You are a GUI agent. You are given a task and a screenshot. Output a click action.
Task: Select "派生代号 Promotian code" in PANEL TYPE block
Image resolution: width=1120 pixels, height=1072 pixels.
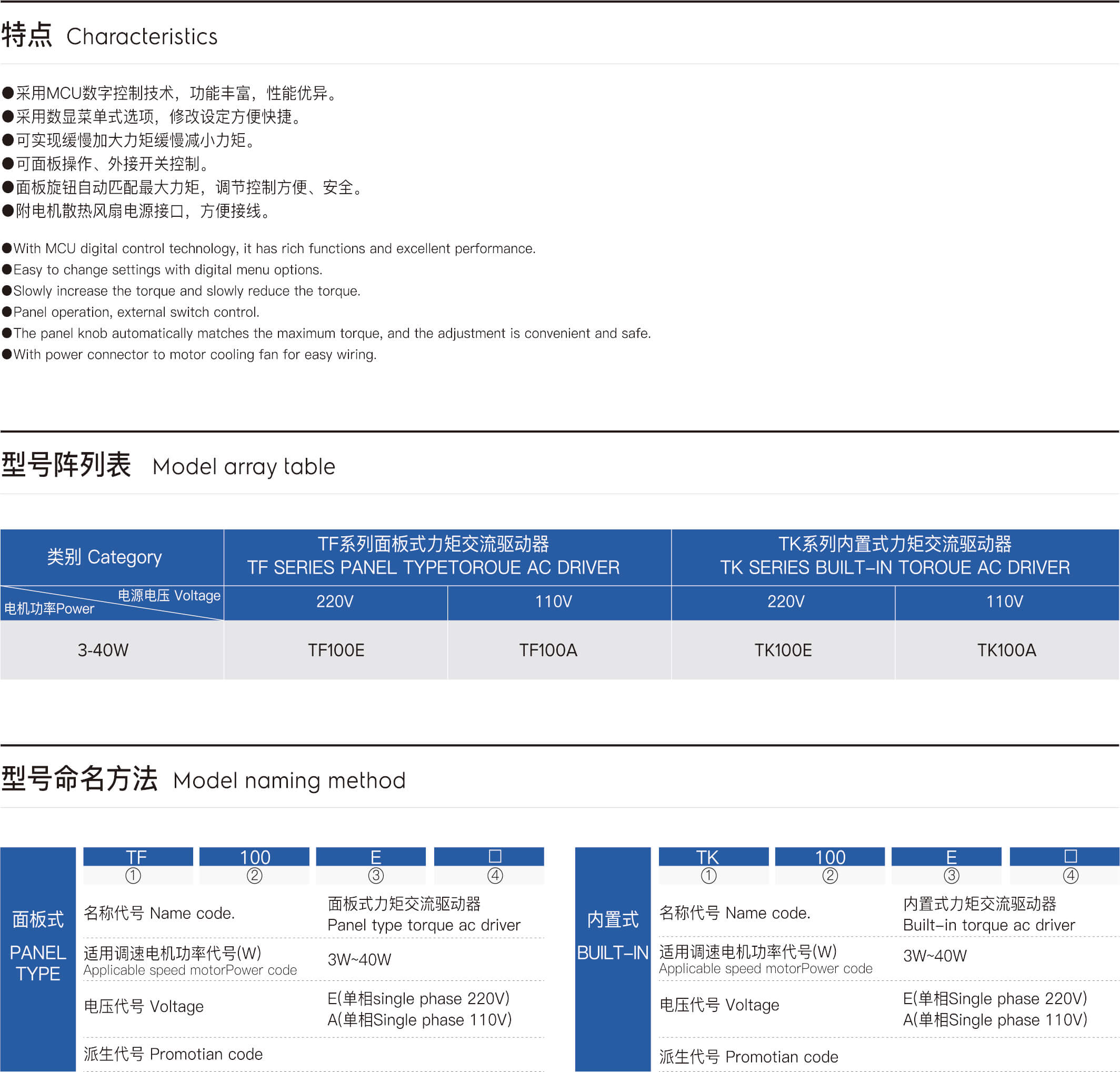(x=173, y=1054)
